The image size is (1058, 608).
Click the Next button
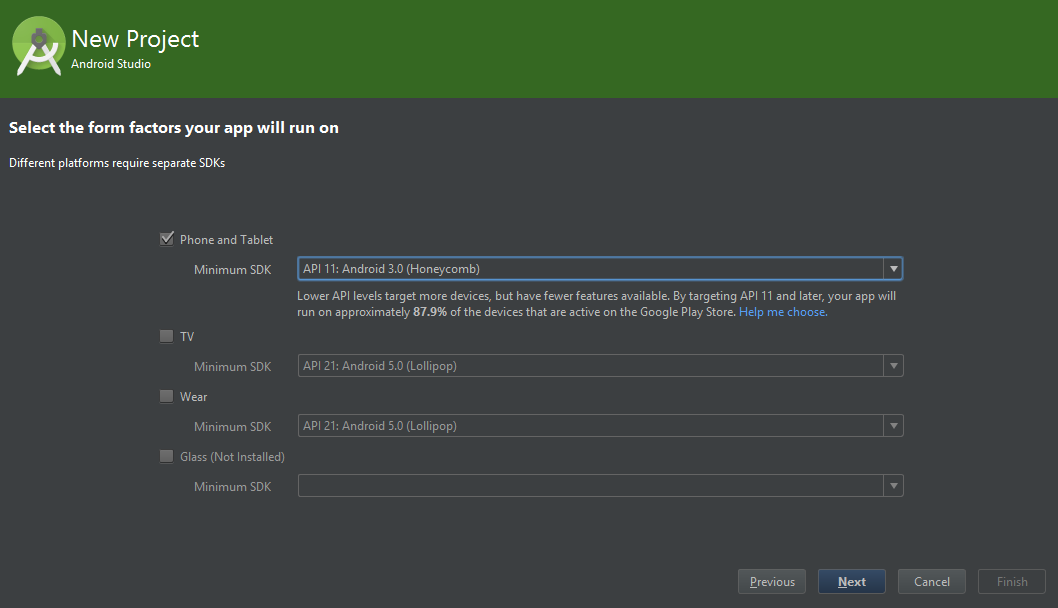(x=851, y=581)
